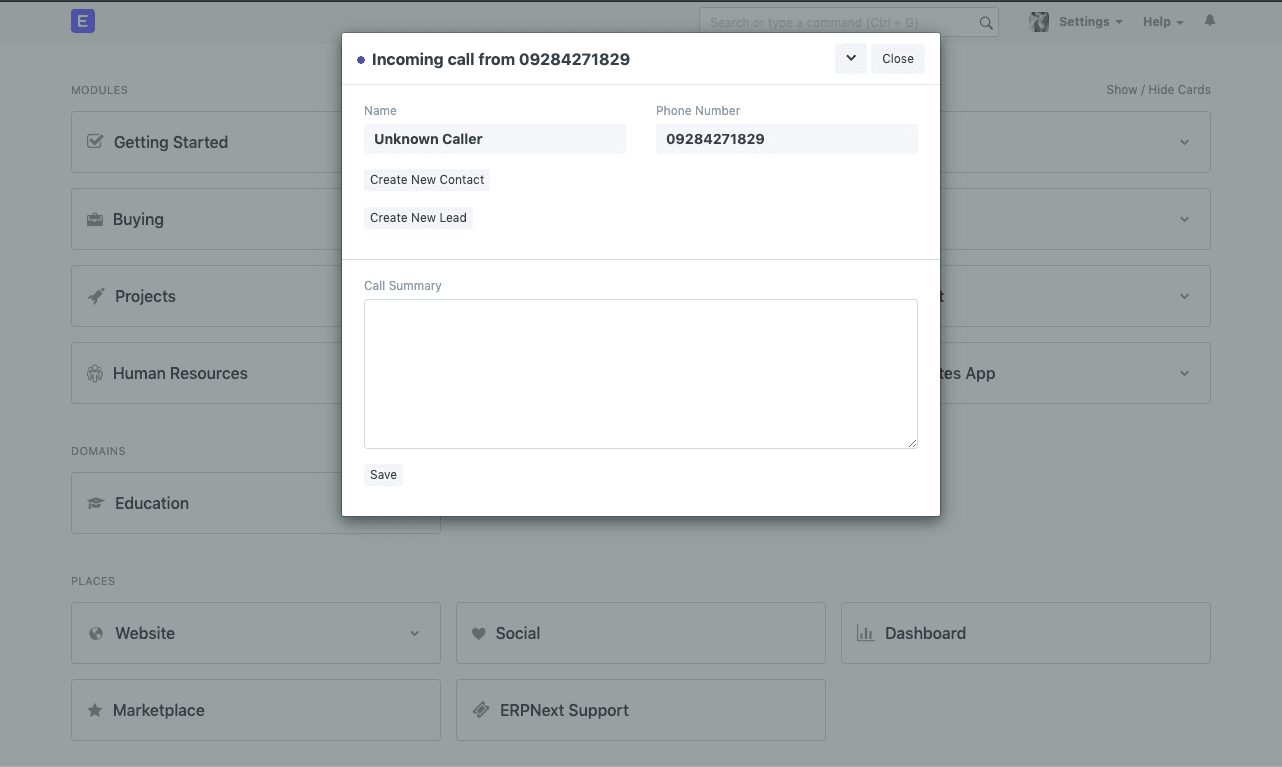
Task: Open the Settings menu
Action: pos(1083,21)
